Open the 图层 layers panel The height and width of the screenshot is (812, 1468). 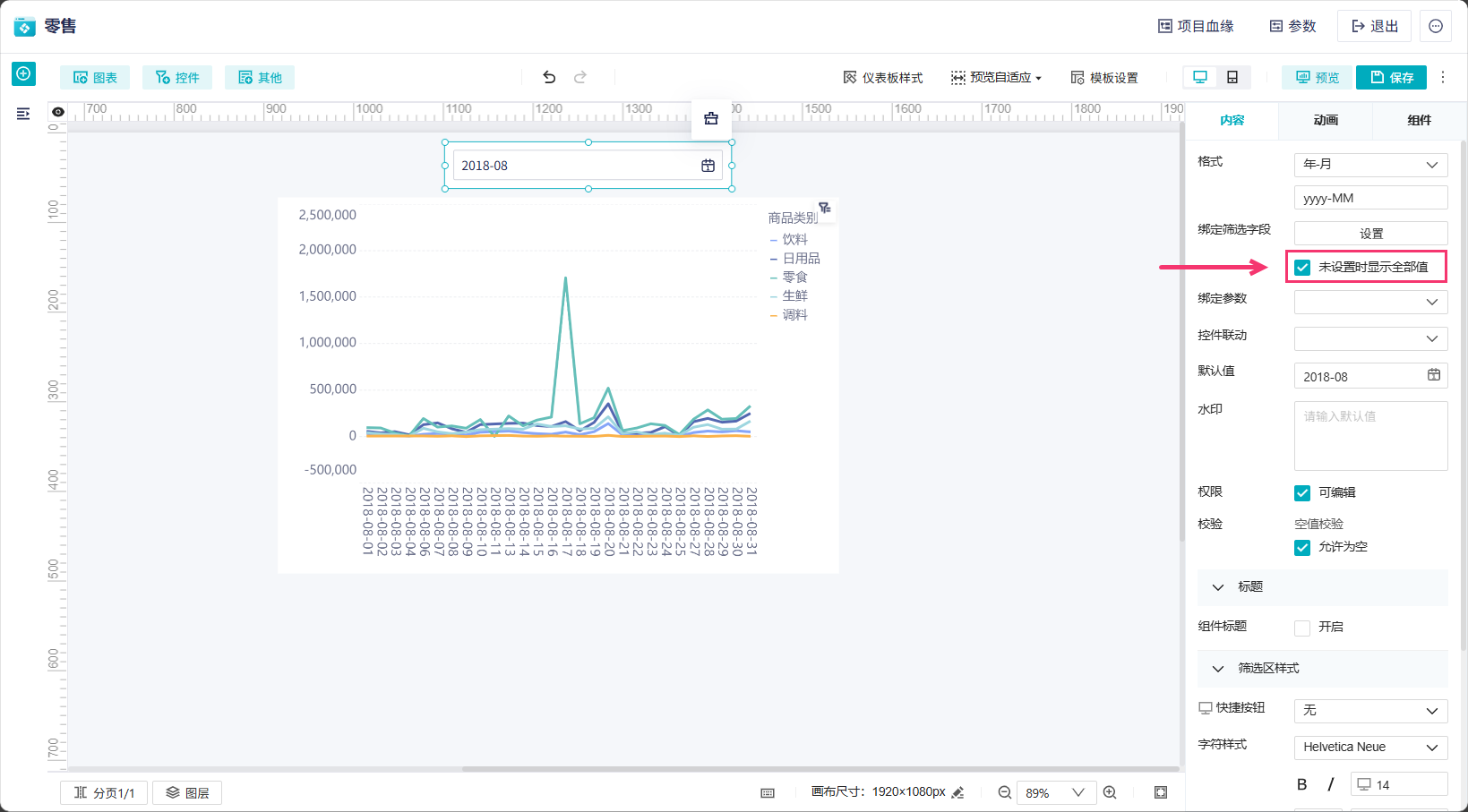[187, 793]
